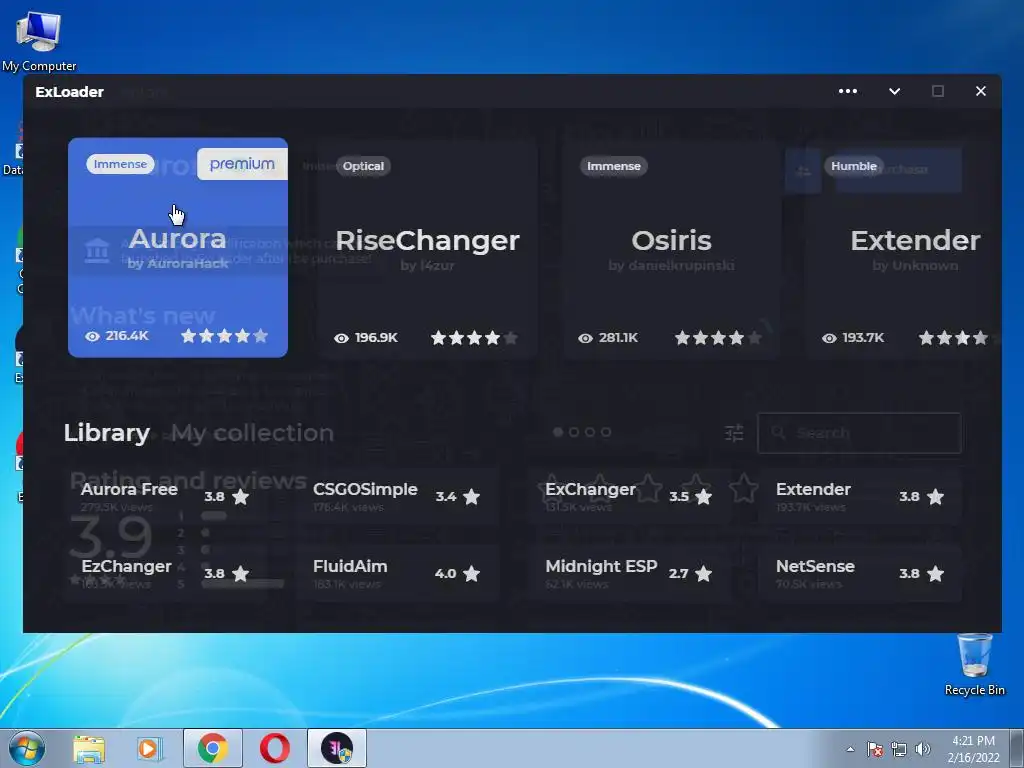Open the network tray icon
The width and height of the screenshot is (1024, 768).
(x=899, y=749)
